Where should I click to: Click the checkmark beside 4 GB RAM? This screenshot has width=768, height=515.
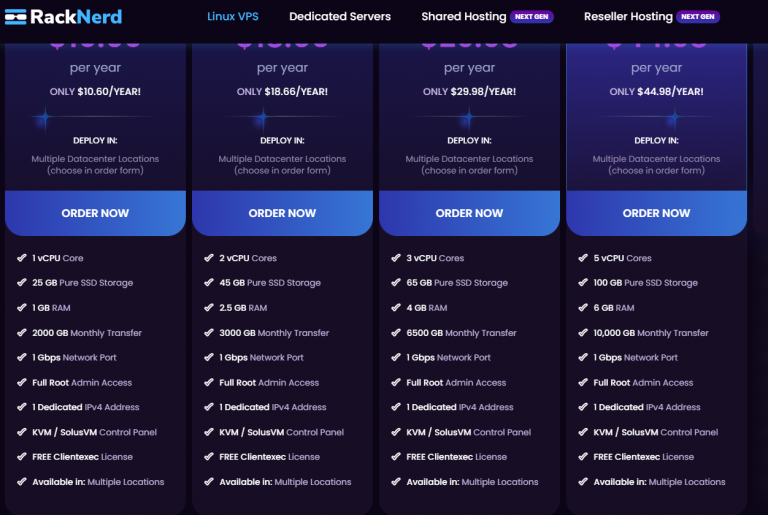(x=396, y=308)
